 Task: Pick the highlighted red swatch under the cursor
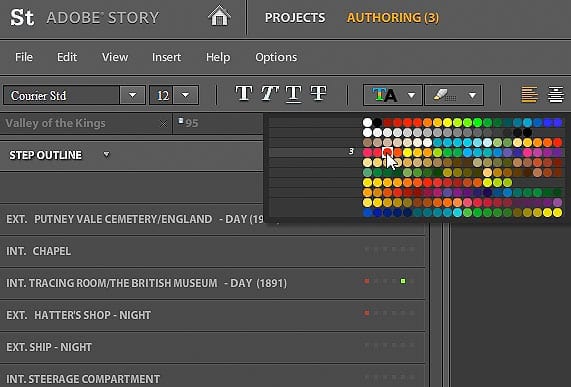point(387,152)
